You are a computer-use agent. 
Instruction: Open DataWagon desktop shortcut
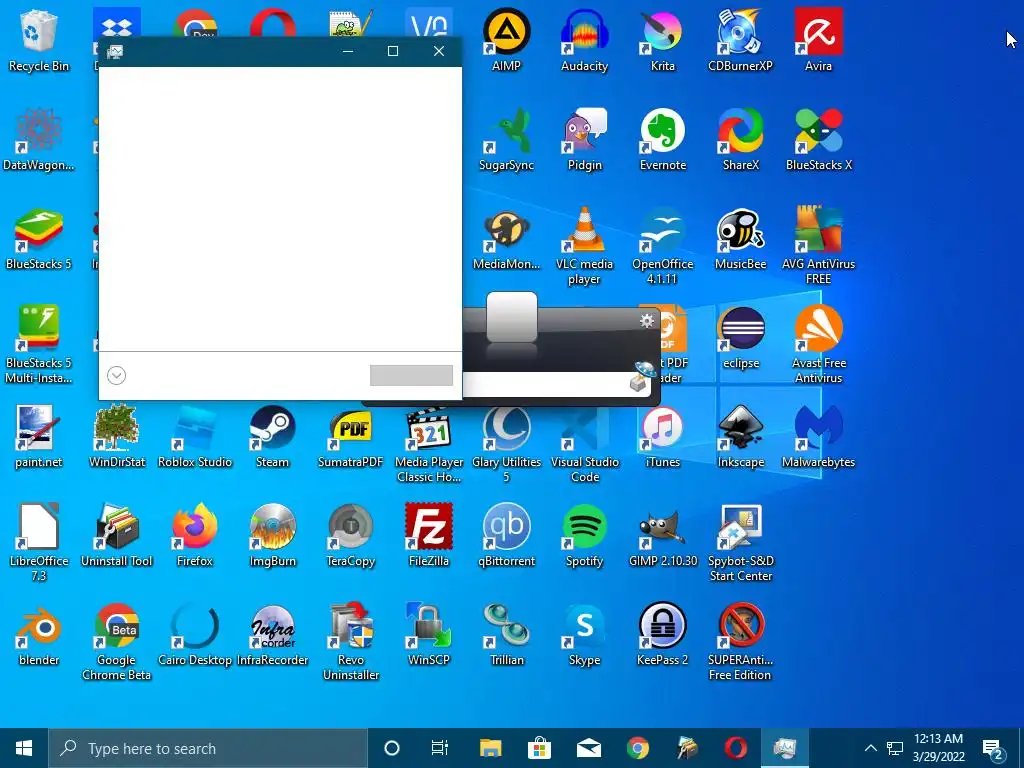(x=39, y=138)
